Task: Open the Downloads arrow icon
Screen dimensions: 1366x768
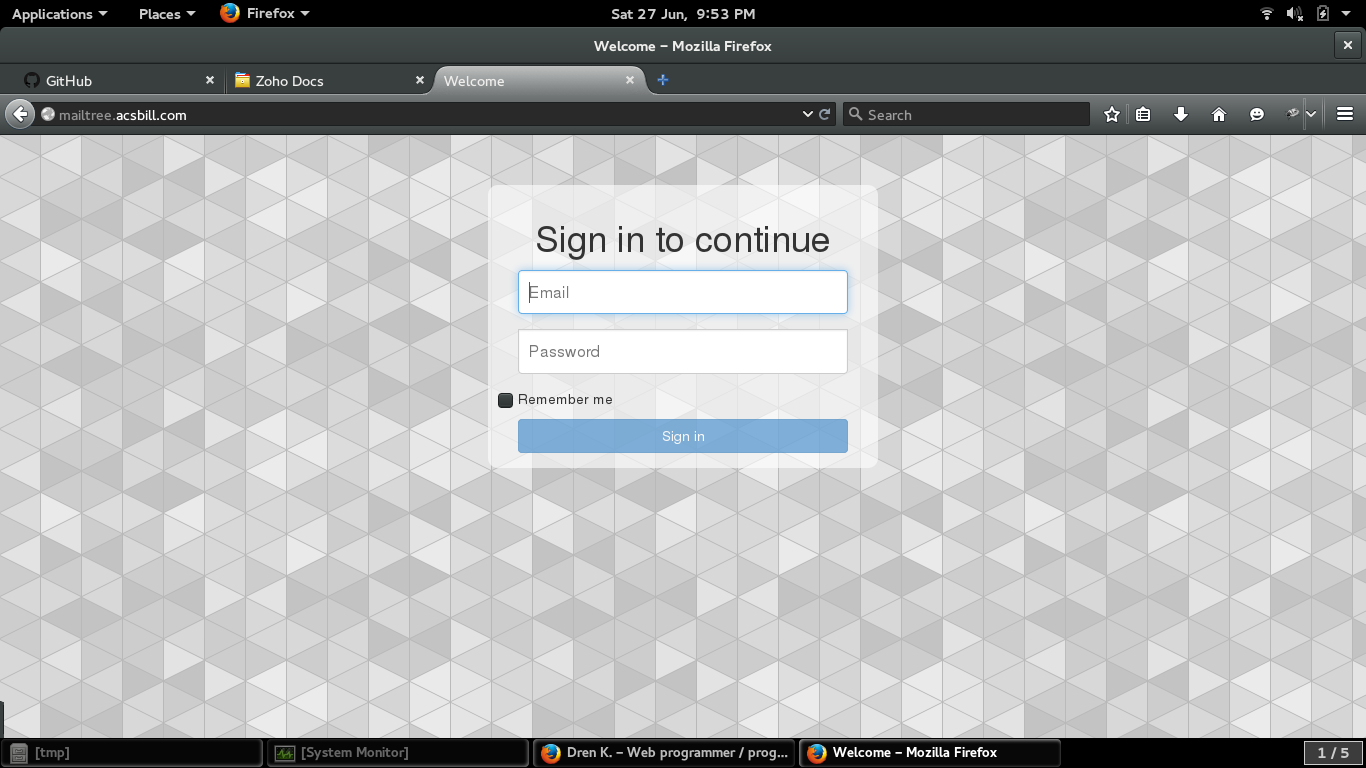Action: pyautogui.click(x=1181, y=115)
